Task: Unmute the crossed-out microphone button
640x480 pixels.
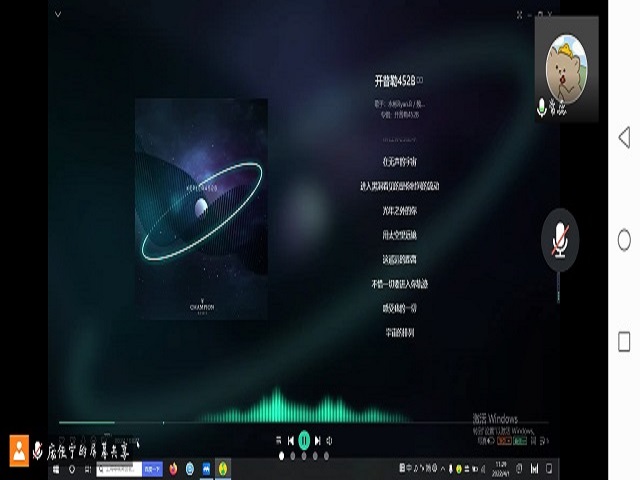Action: pyautogui.click(x=559, y=240)
